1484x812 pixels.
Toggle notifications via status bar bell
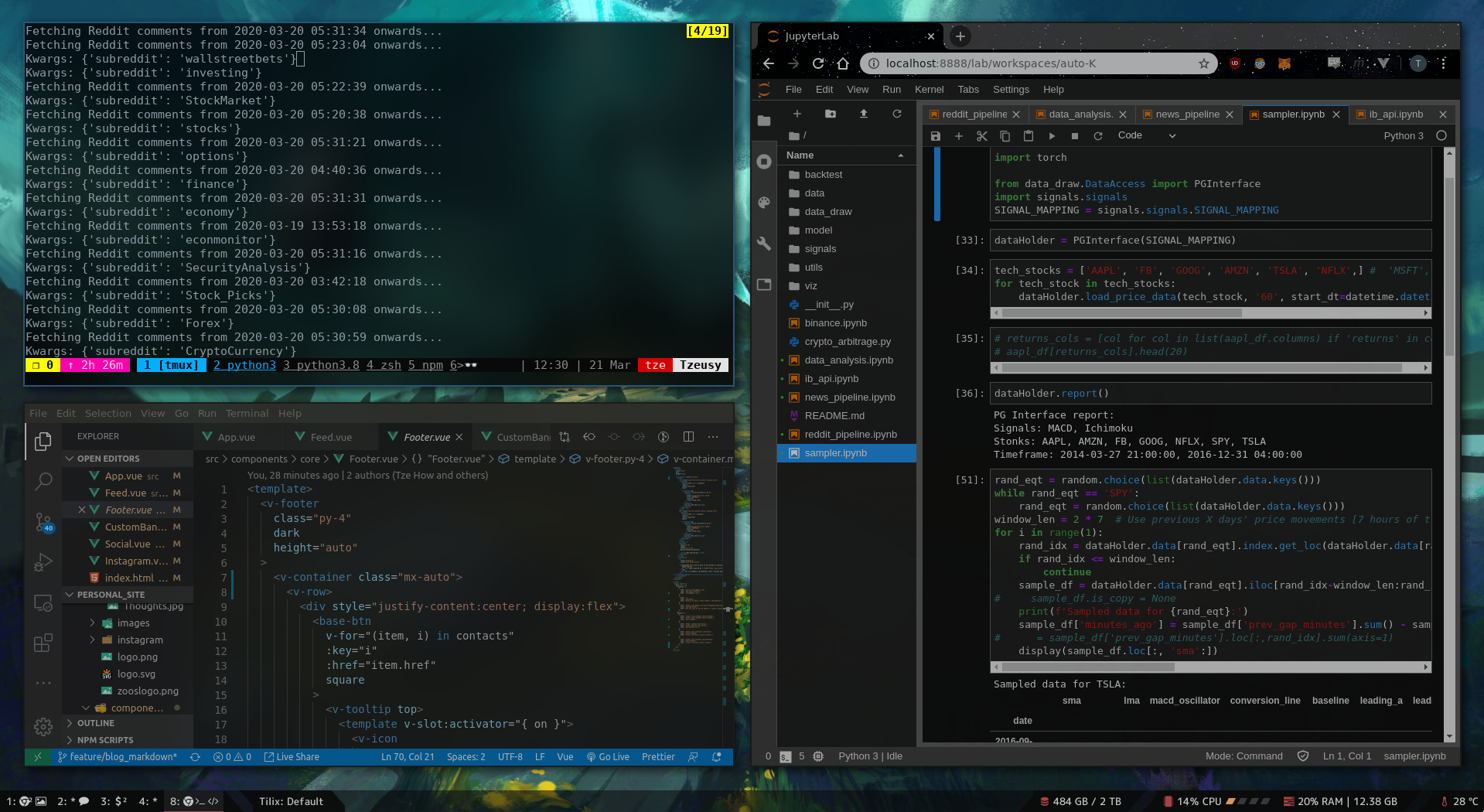pyautogui.click(x=716, y=756)
